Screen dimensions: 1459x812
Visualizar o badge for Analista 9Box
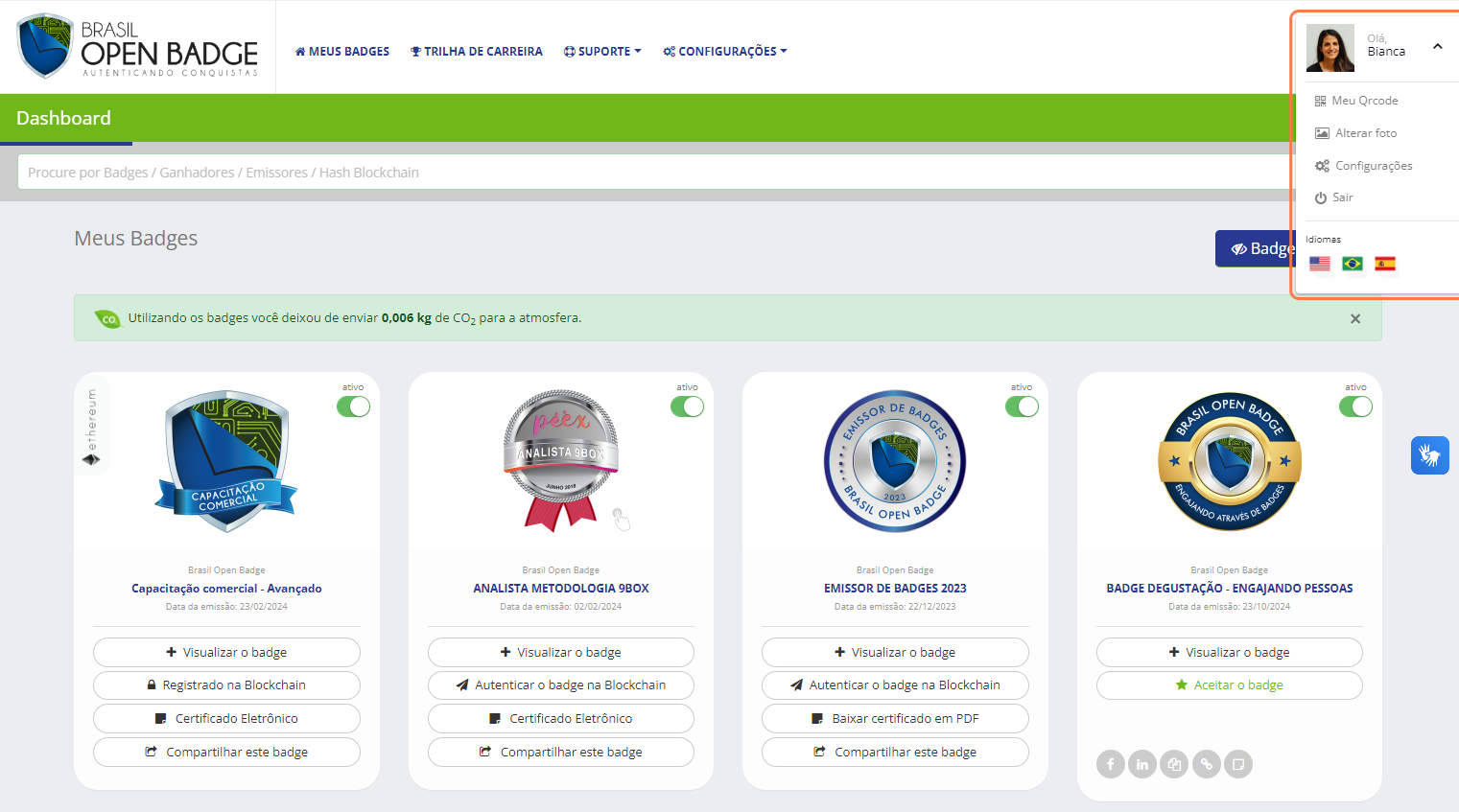561,652
